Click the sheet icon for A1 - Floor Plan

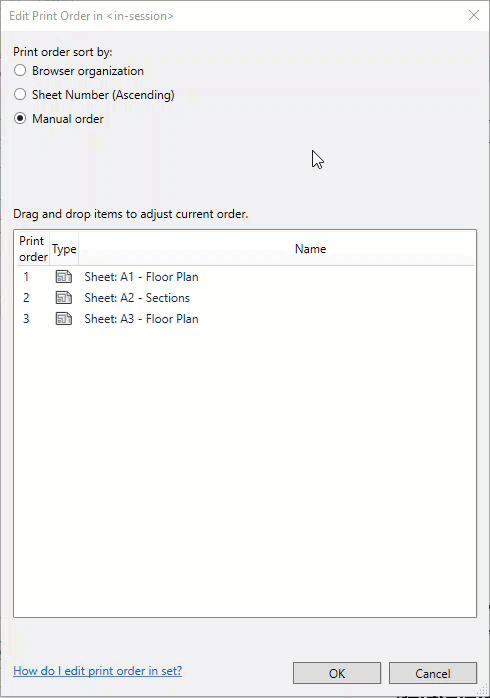[64, 276]
